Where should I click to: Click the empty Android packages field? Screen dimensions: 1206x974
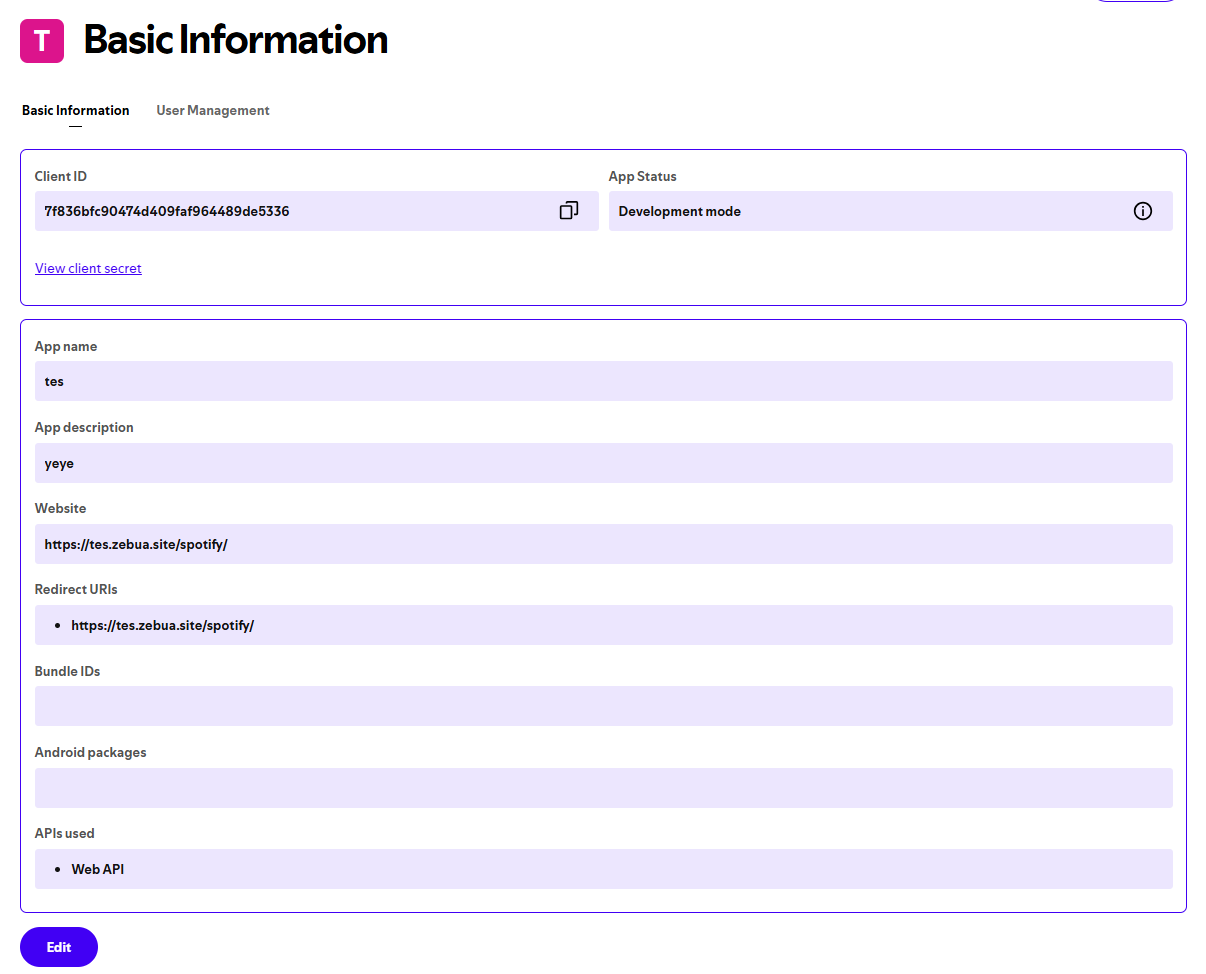pyautogui.click(x=603, y=788)
